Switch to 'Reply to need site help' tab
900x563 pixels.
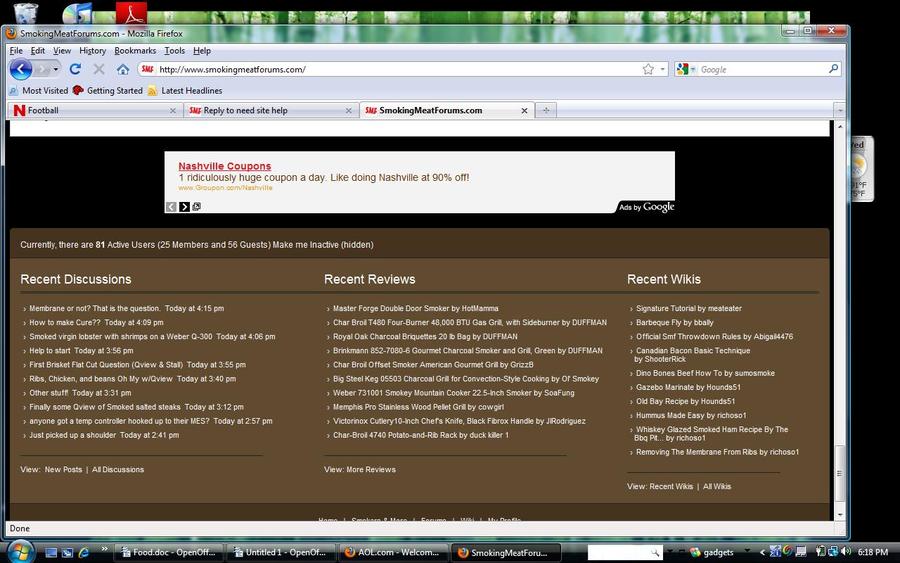pyautogui.click(x=271, y=110)
